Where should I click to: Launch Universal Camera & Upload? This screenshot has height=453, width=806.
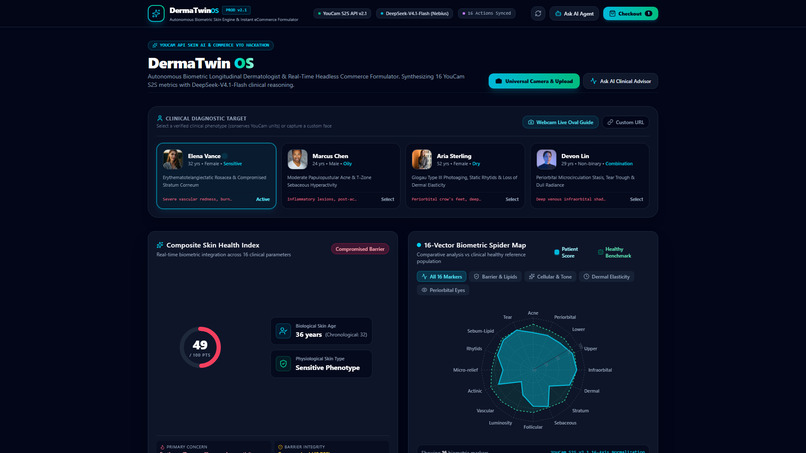coord(534,81)
